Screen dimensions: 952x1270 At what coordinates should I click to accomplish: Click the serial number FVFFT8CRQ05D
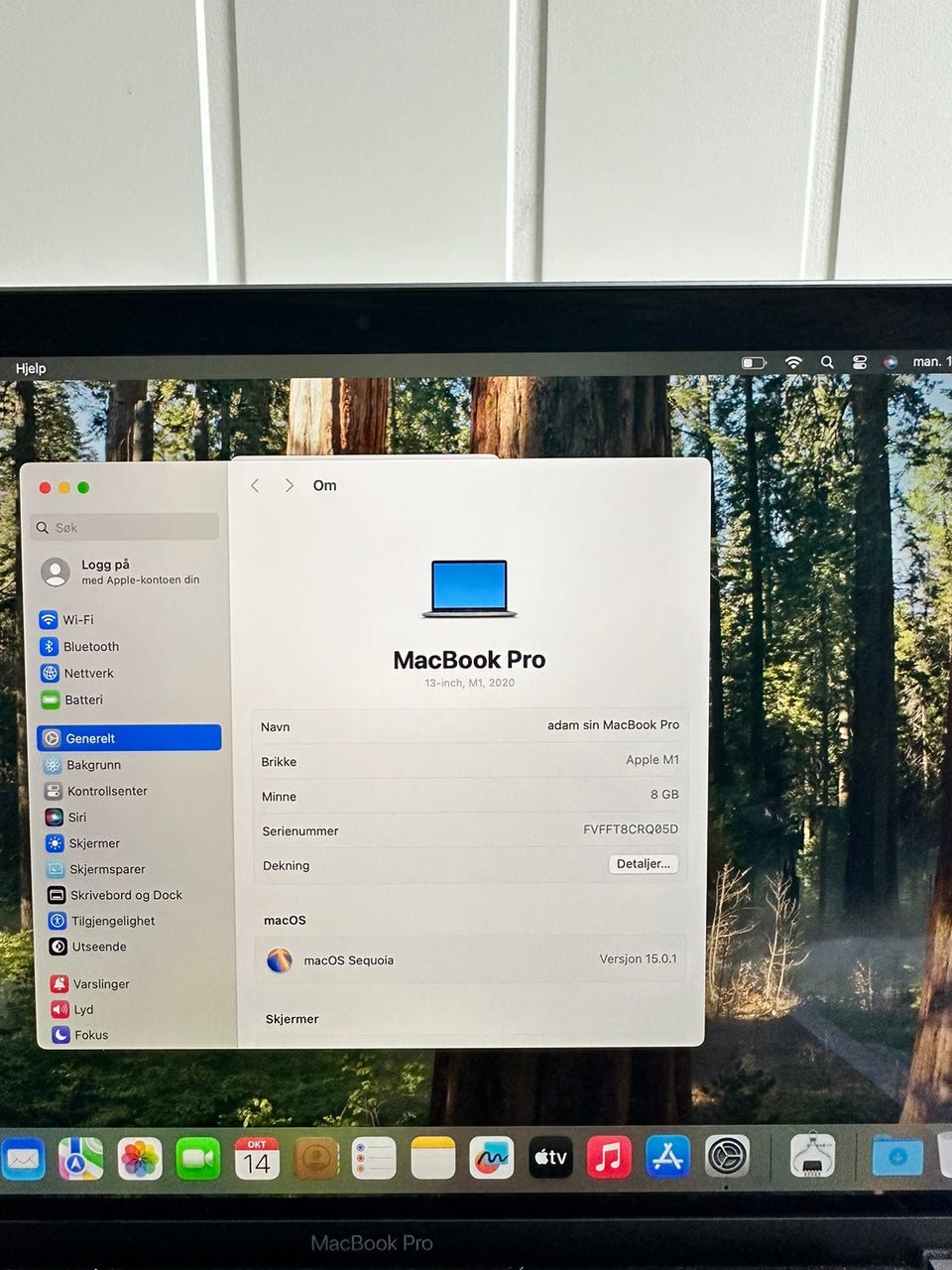tap(631, 829)
